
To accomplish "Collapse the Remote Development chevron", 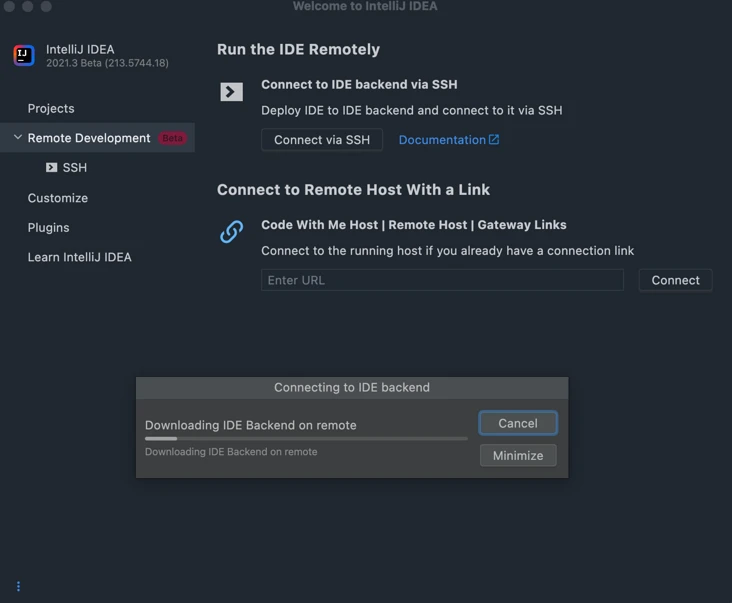I will (18, 137).
